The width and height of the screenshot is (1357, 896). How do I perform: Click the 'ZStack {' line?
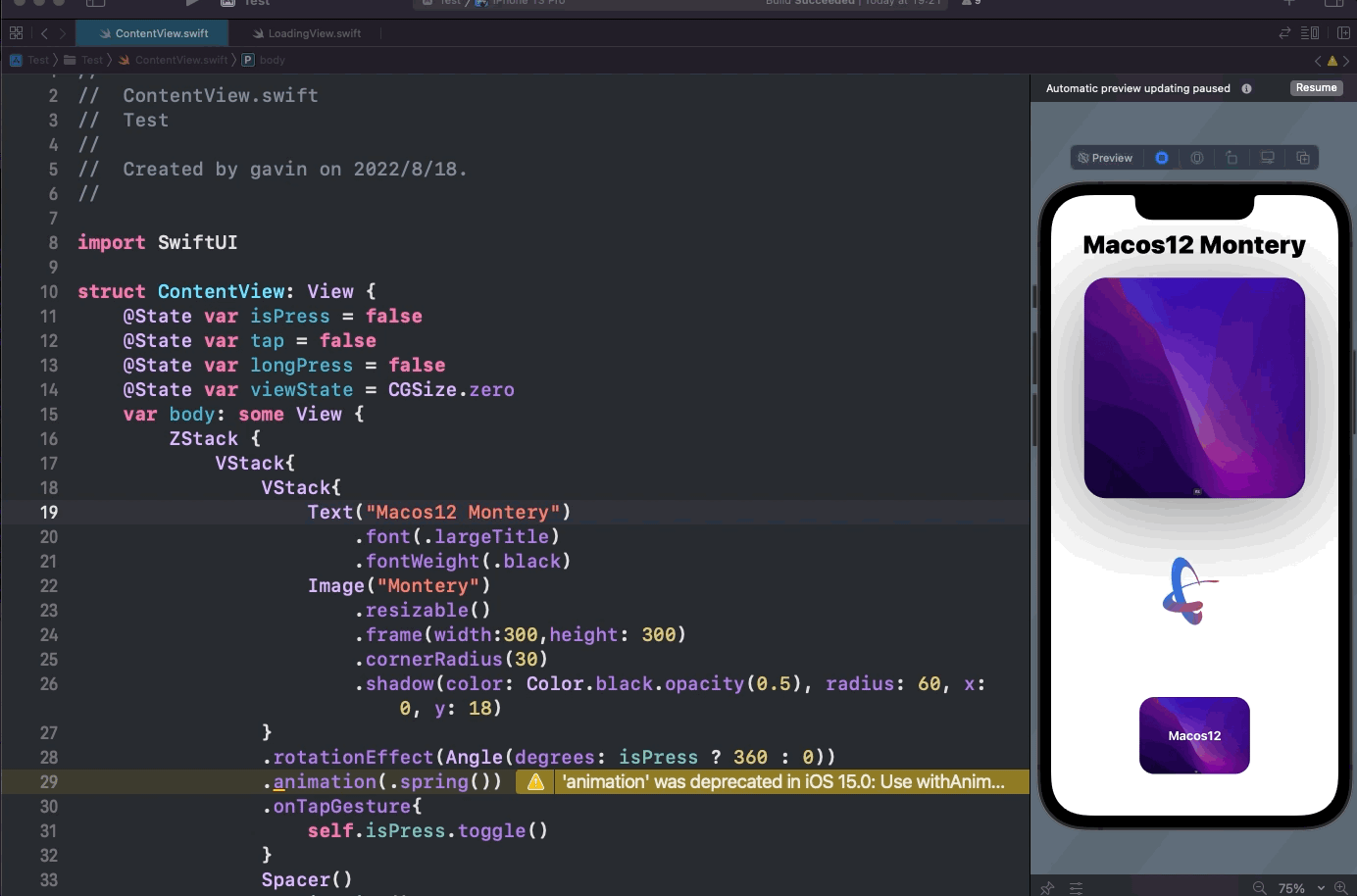pyautogui.click(x=215, y=438)
